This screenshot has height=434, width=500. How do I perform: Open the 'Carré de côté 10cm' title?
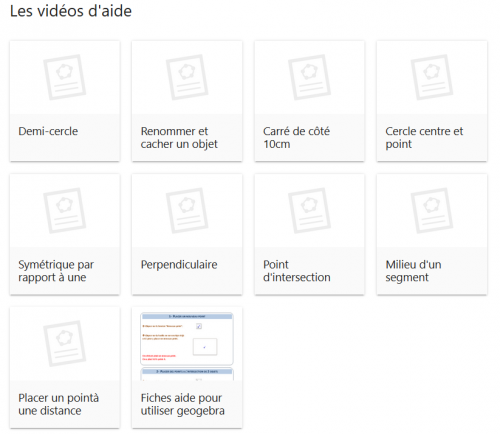(x=296, y=137)
